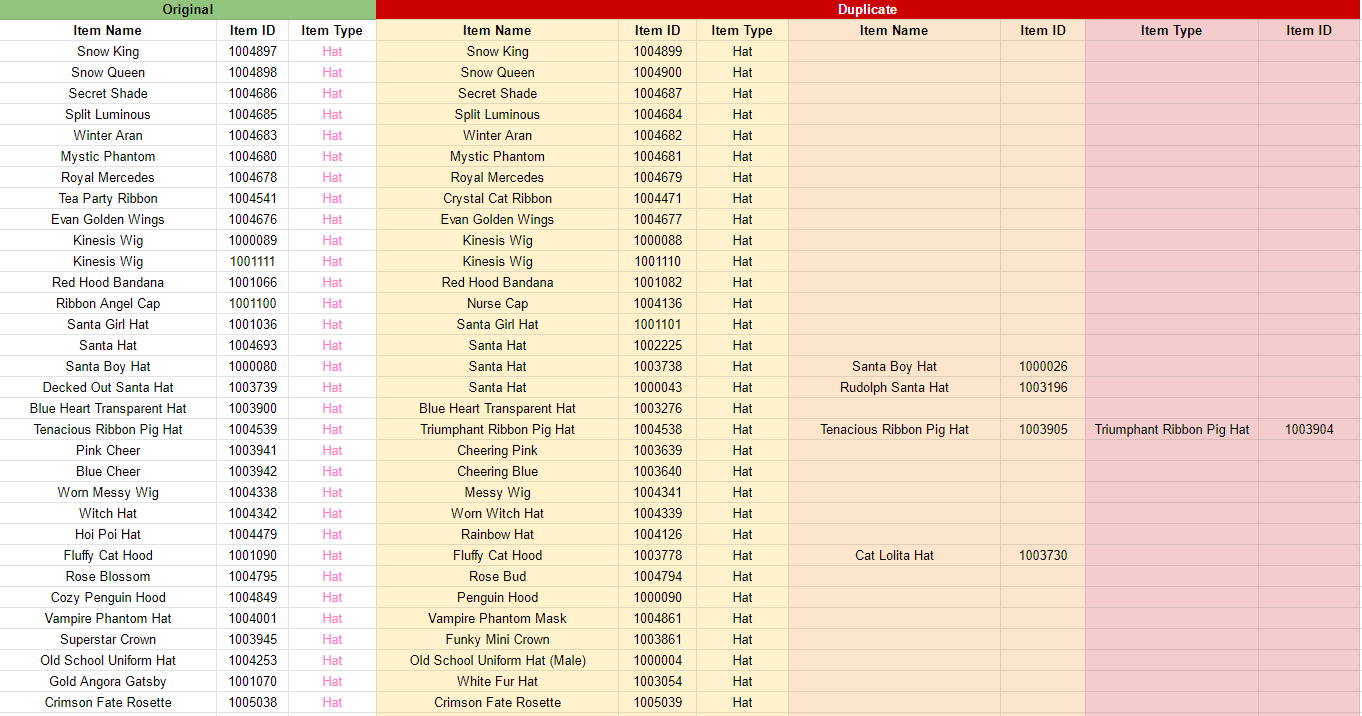Select the "Rose Blossom" cell

pyautogui.click(x=108, y=576)
